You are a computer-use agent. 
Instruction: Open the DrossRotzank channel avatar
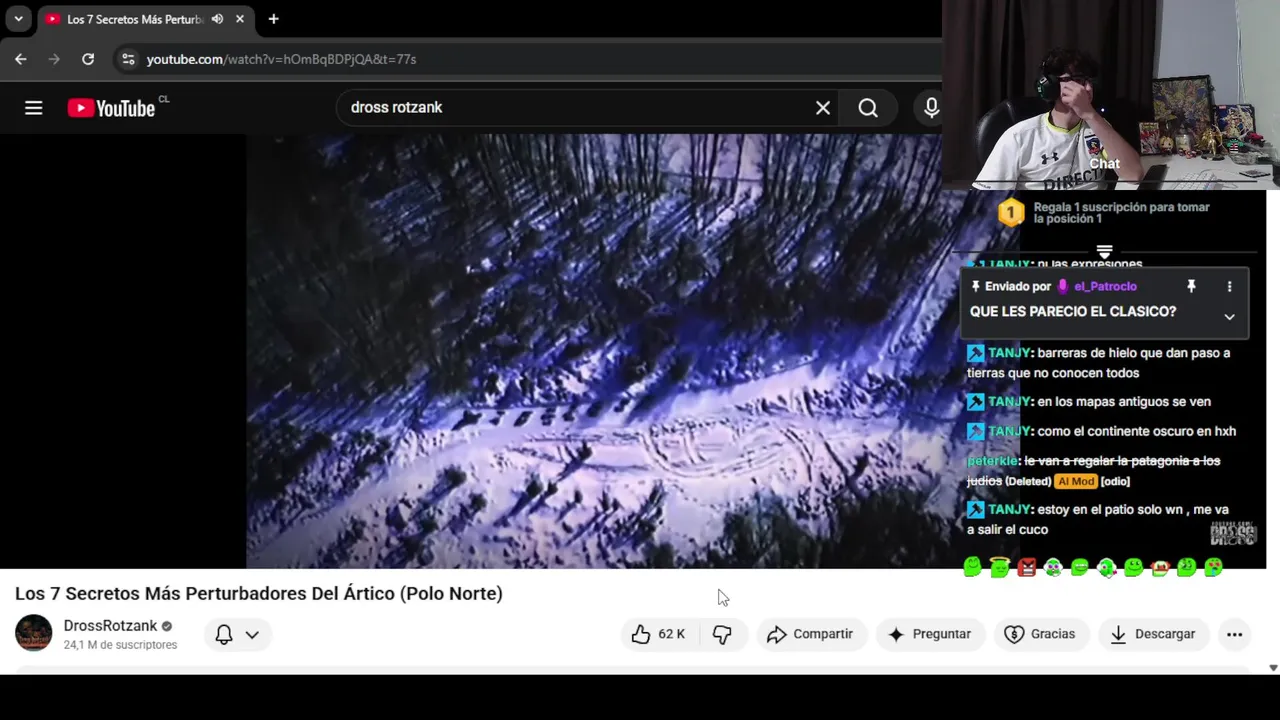[x=33, y=633]
